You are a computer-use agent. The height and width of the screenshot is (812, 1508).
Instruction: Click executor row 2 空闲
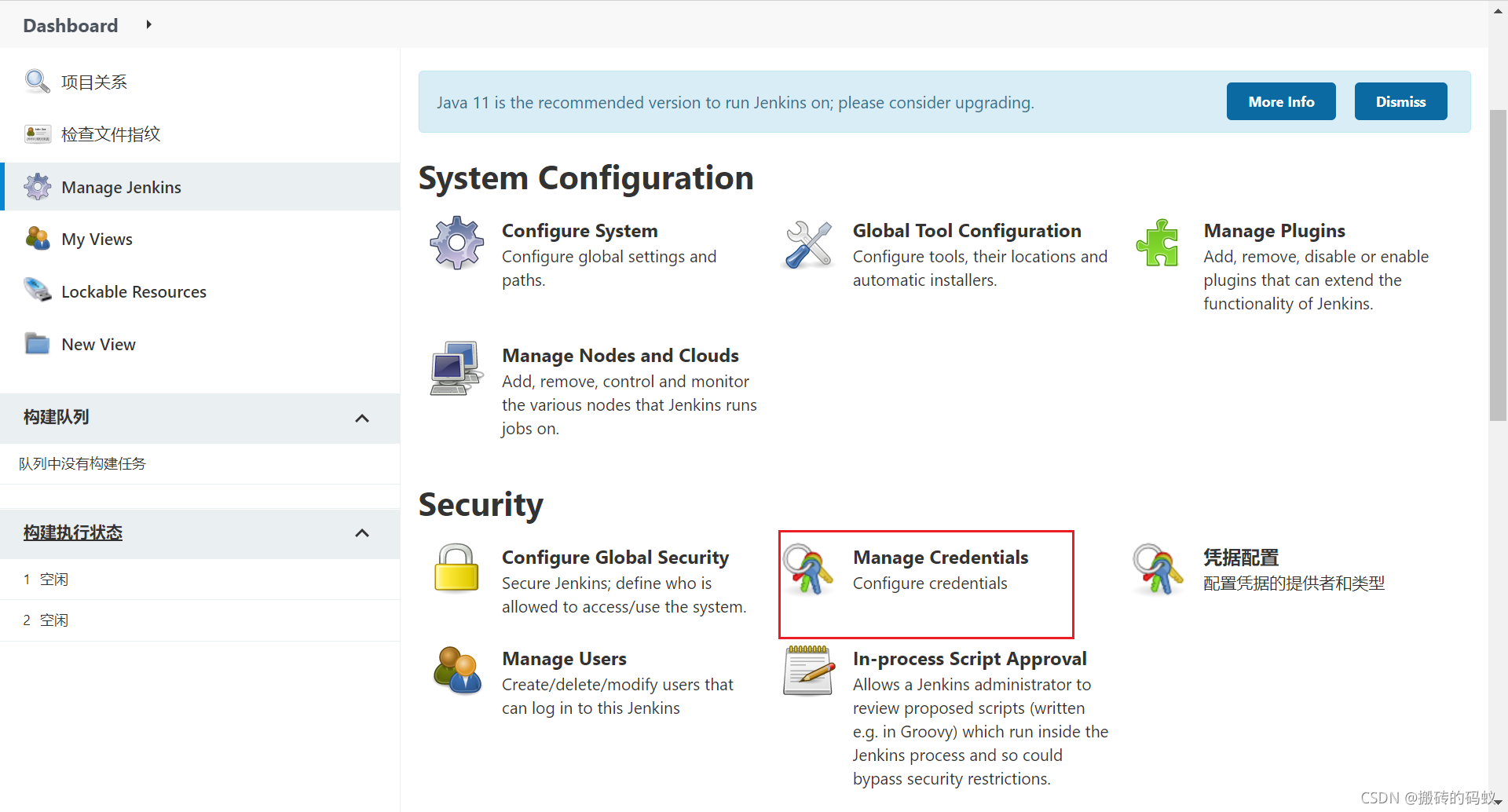click(x=199, y=620)
